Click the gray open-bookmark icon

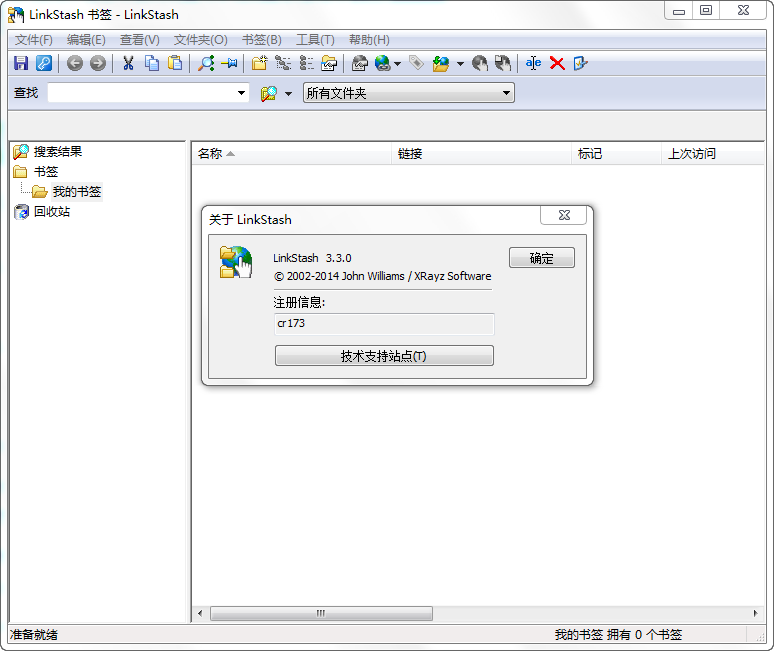(x=360, y=63)
